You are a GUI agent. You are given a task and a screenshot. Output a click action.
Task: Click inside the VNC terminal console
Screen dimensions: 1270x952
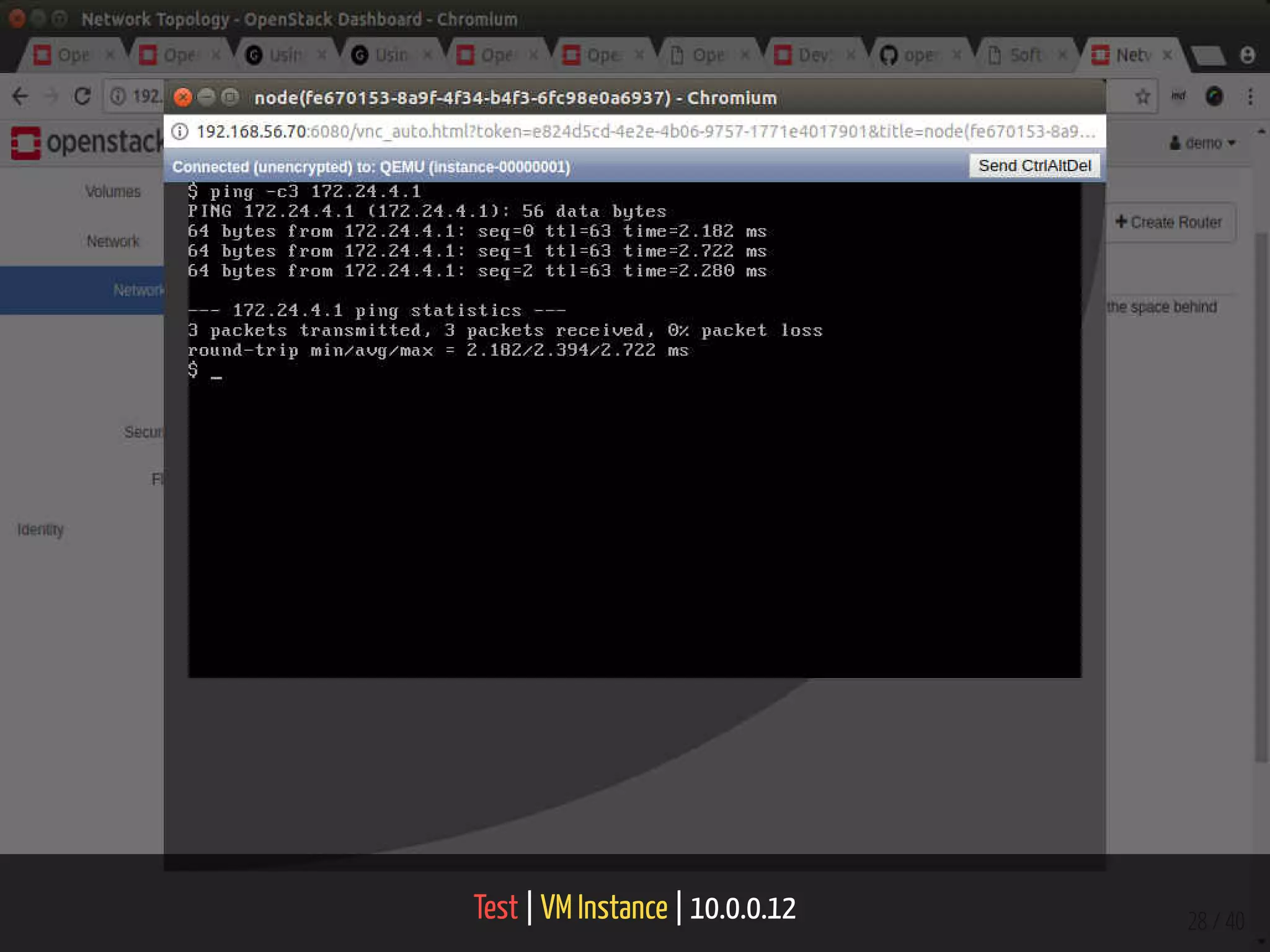pos(634,496)
